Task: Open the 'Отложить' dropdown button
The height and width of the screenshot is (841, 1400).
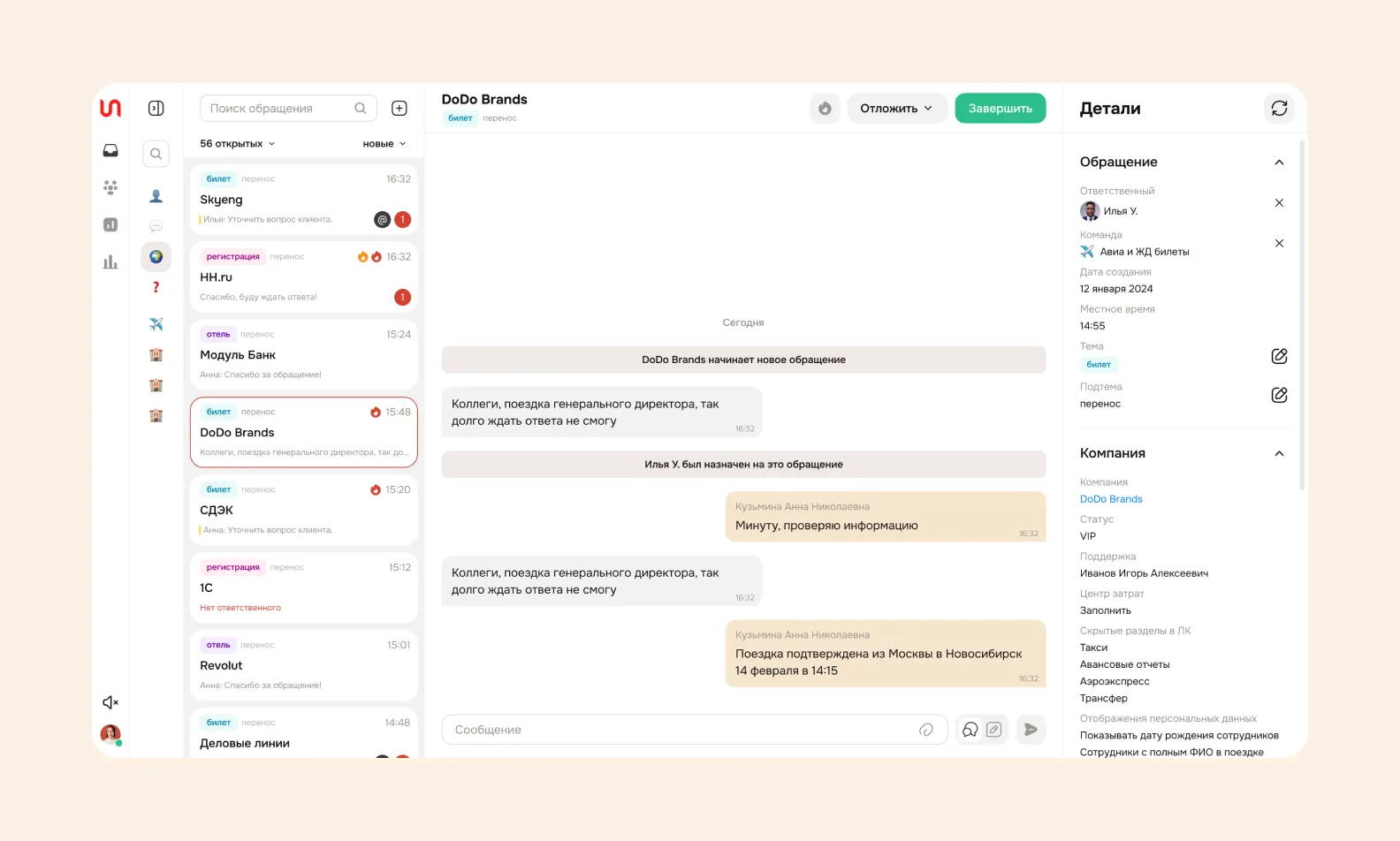Action: coord(897,108)
